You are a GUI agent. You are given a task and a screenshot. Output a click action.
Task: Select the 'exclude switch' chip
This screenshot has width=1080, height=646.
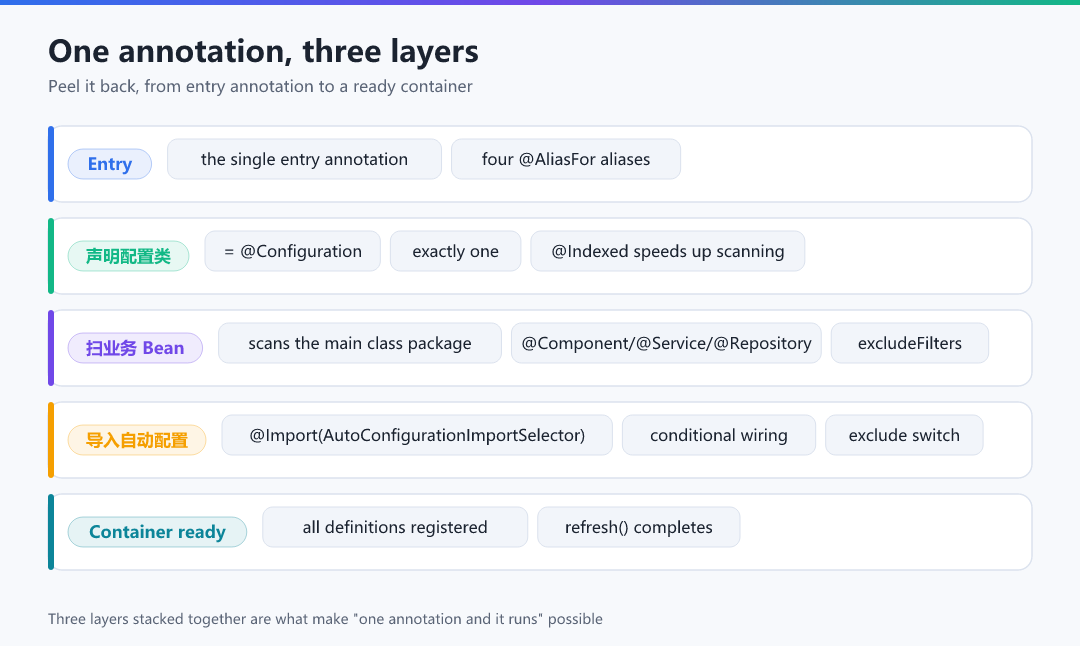point(904,435)
